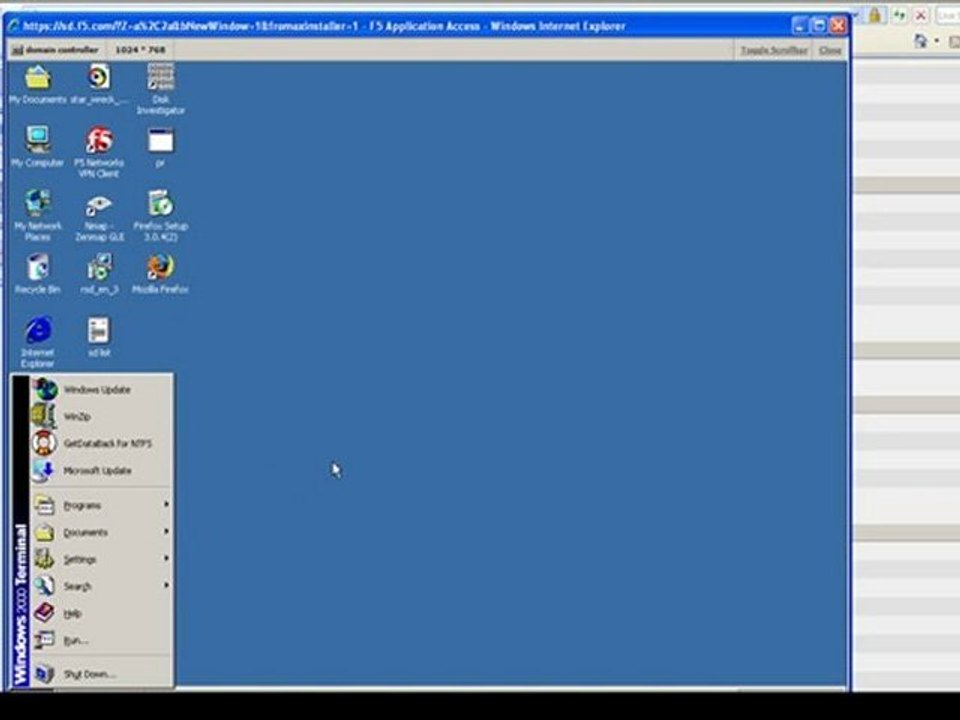Click the Close link in the F5 toolbar
The height and width of the screenshot is (720, 960).
click(830, 50)
